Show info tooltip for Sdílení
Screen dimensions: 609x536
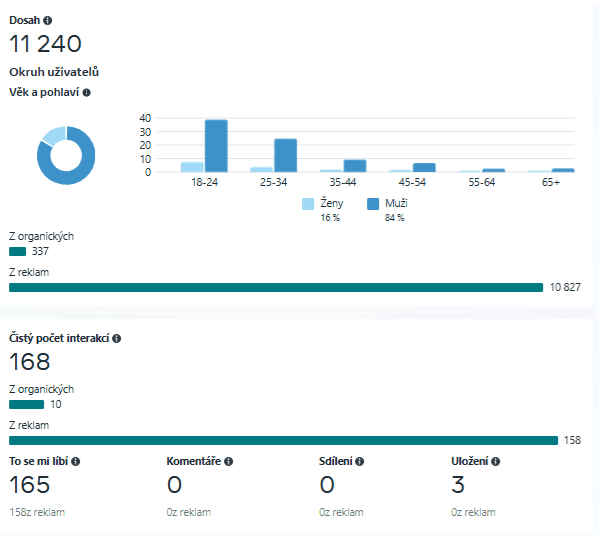click(360, 461)
